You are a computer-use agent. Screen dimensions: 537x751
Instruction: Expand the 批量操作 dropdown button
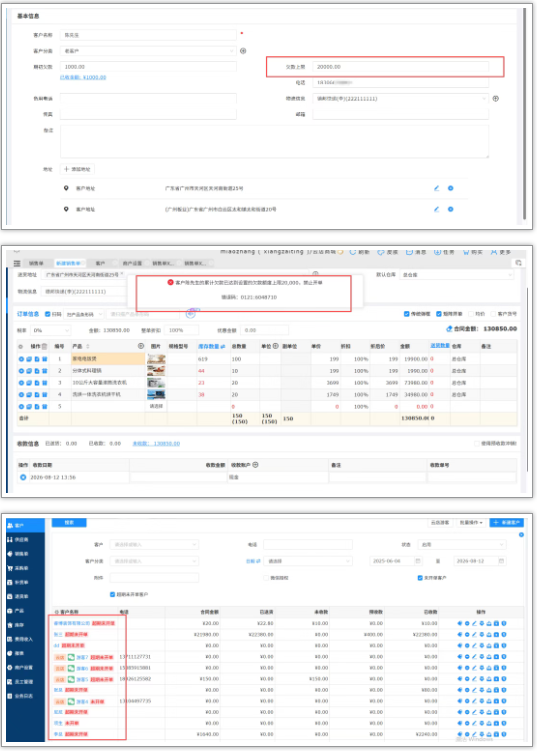471,523
